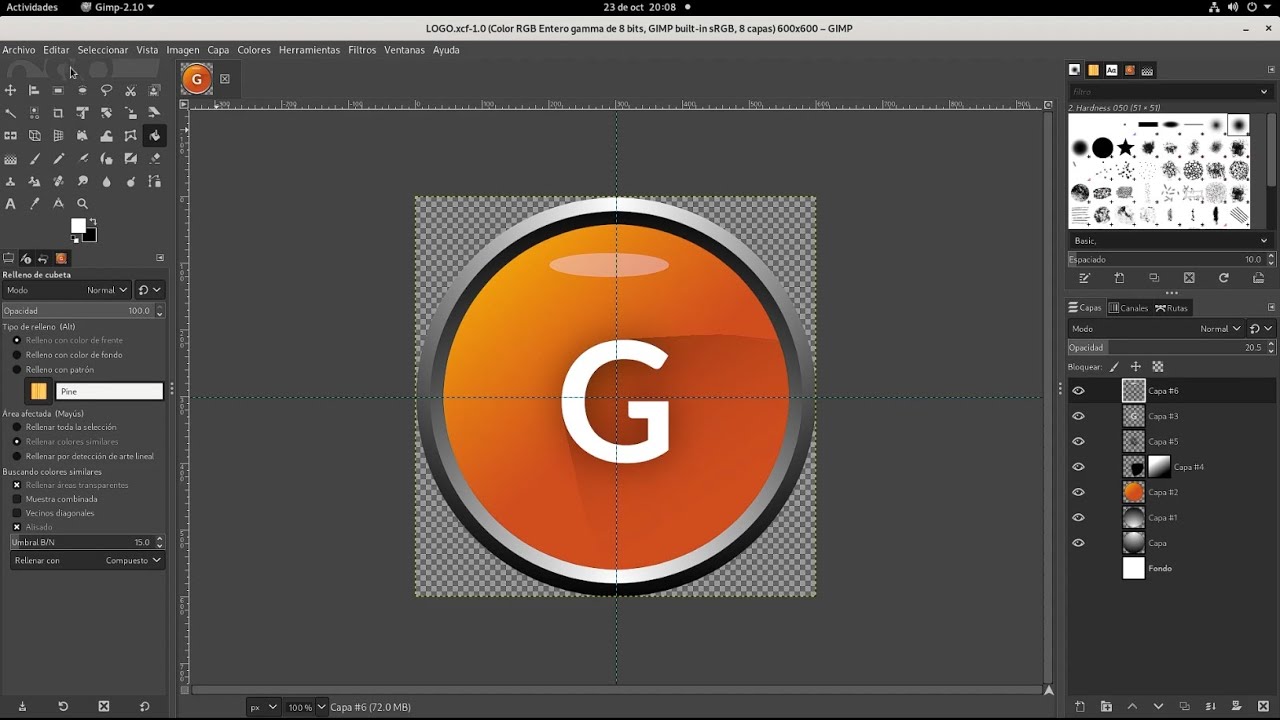1280x720 pixels.
Task: Select the Rectangle Select tool
Action: coord(58,90)
